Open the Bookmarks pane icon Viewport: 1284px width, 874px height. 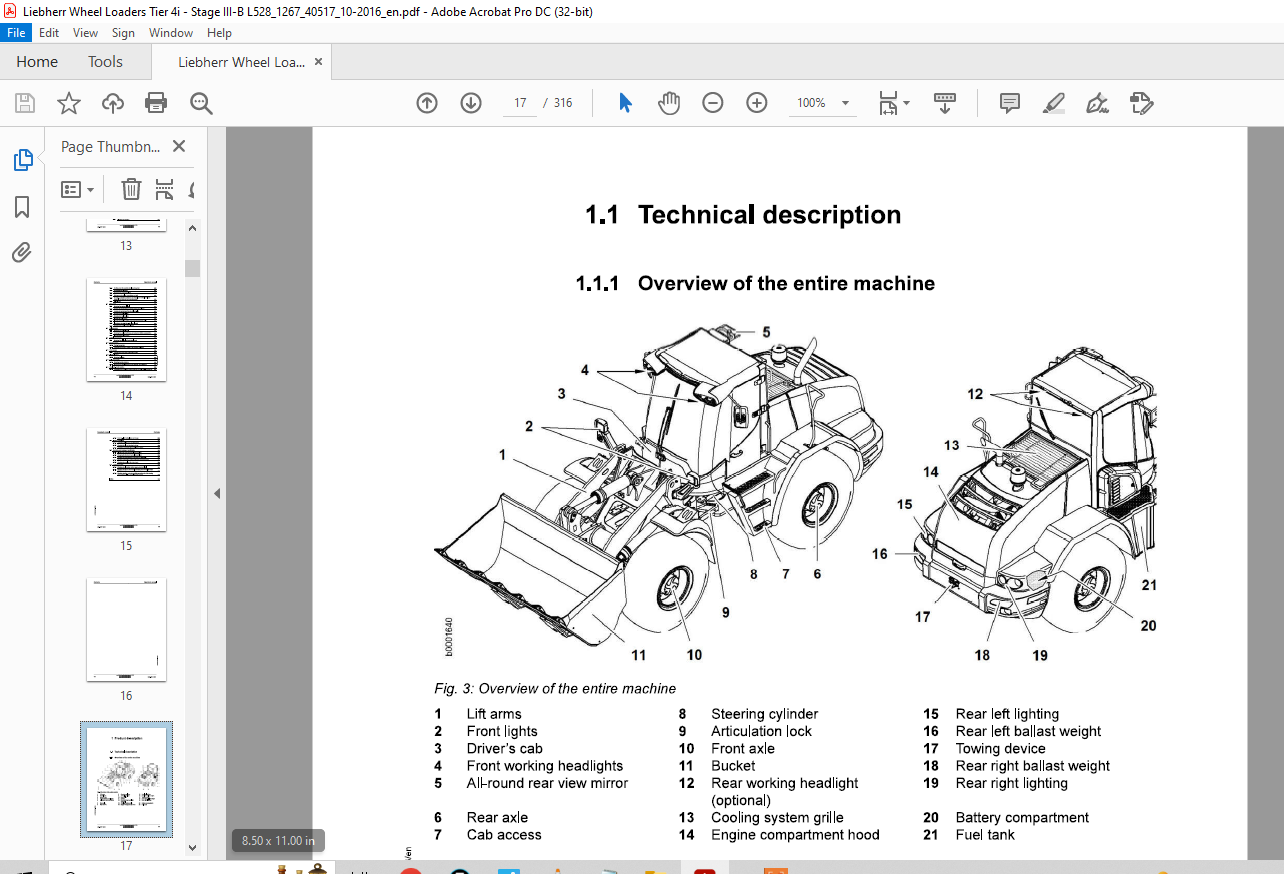coord(22,206)
